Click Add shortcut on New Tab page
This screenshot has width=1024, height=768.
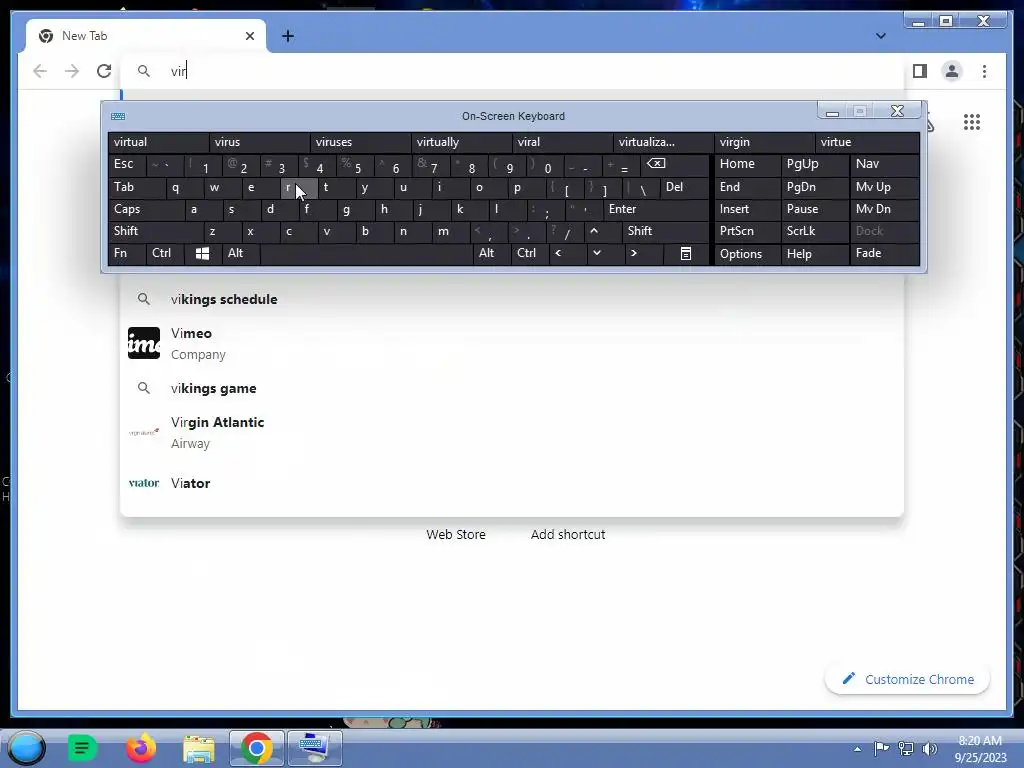(568, 535)
